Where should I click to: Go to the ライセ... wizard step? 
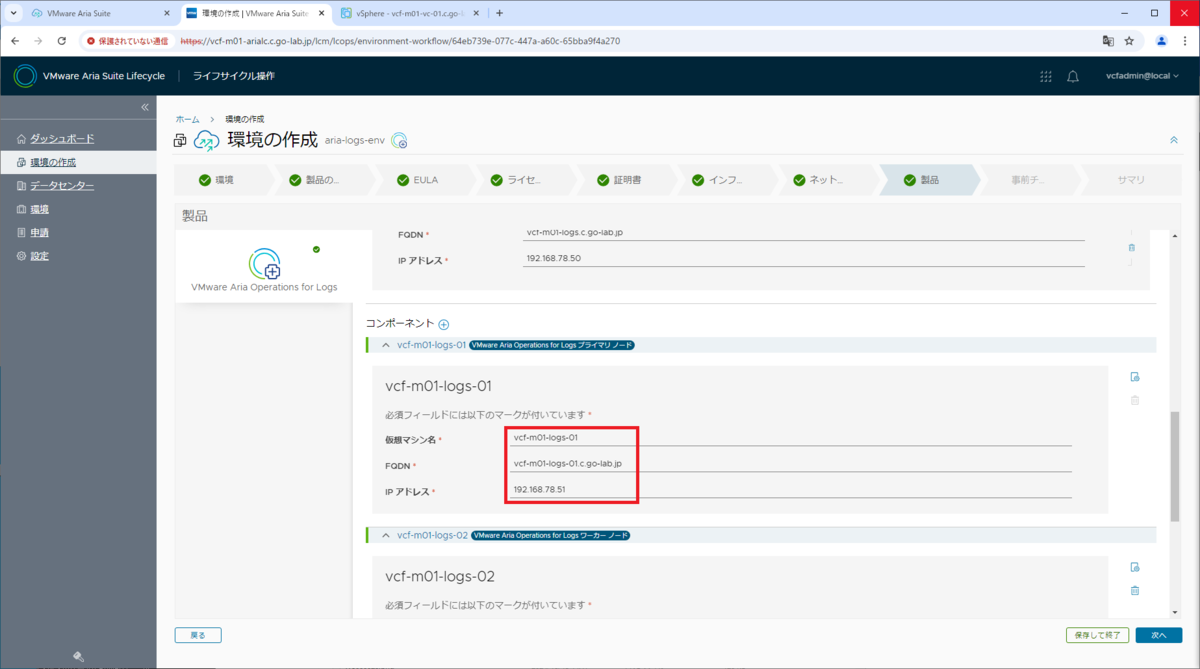(x=525, y=180)
